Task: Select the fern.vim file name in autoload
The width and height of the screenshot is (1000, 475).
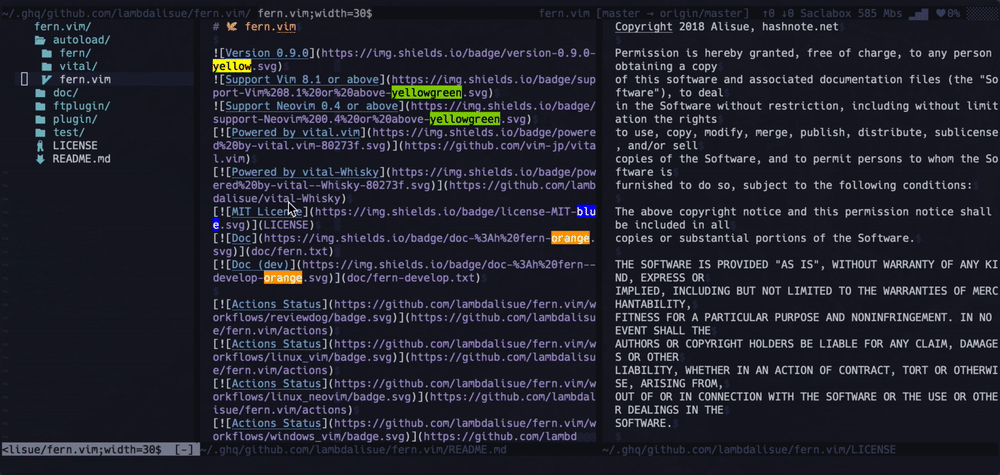Action: (85, 80)
